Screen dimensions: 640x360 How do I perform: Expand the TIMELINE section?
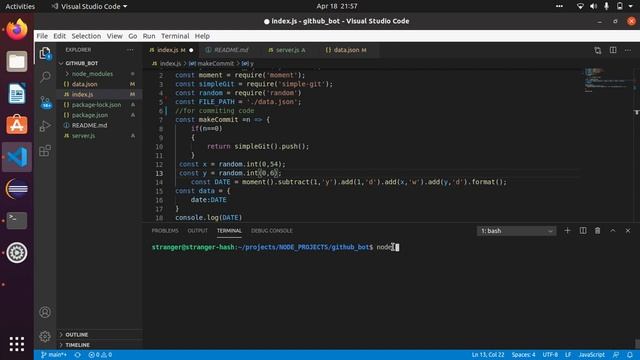77,345
